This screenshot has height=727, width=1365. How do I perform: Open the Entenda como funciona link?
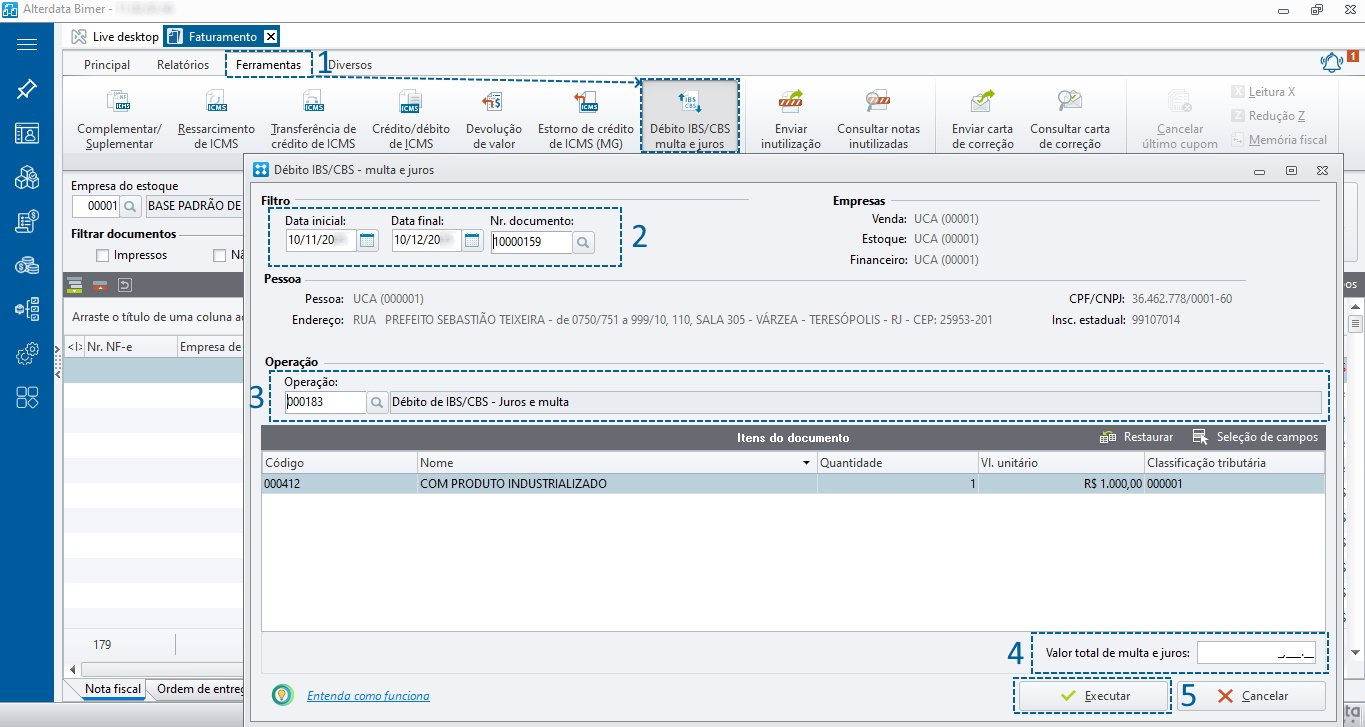(368, 696)
